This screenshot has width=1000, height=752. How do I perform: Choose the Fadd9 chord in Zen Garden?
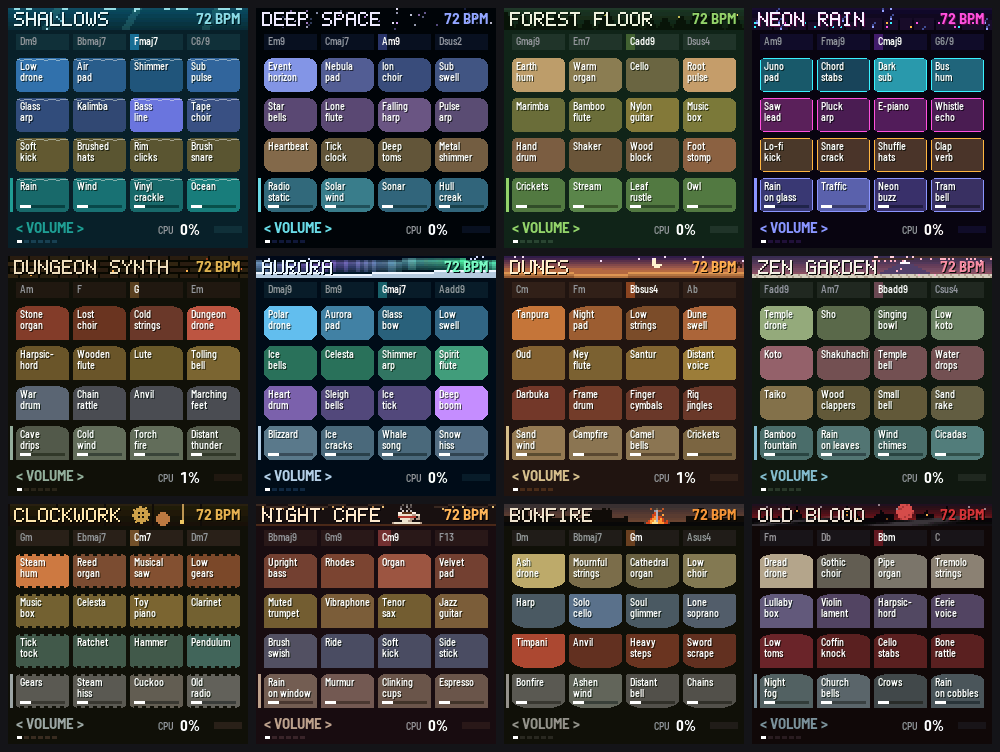(786, 290)
